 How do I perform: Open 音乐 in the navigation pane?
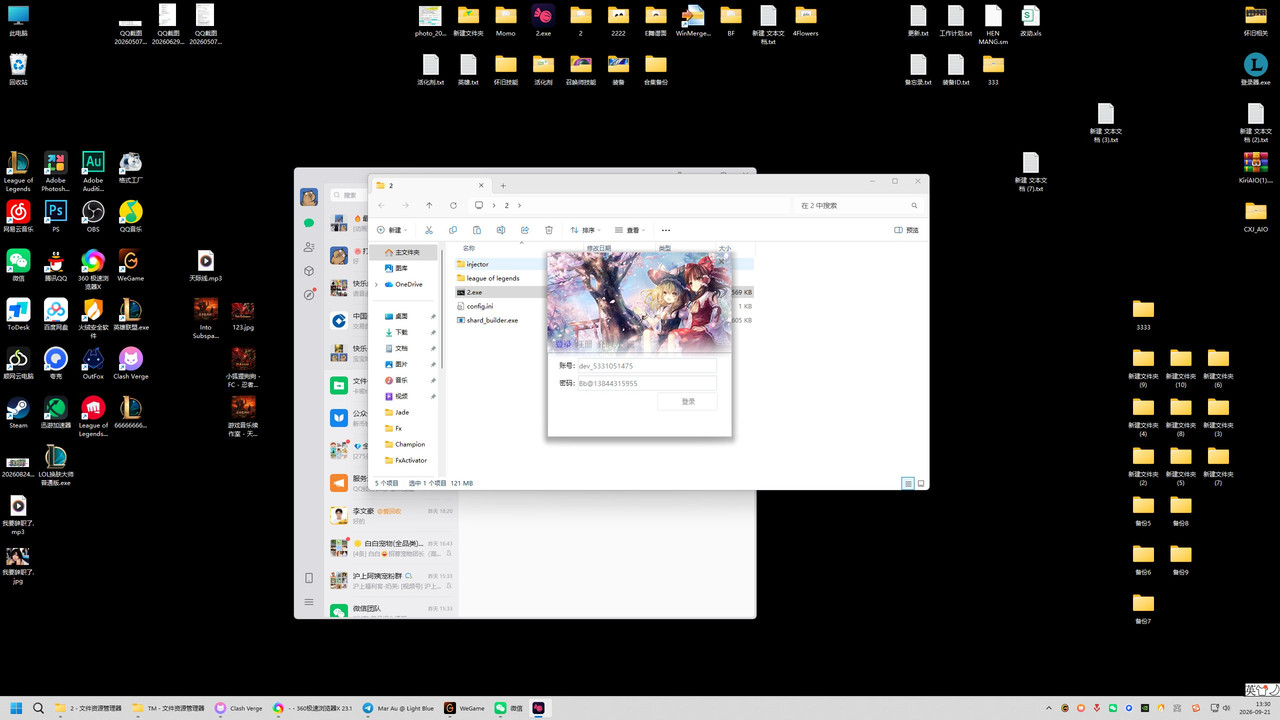click(401, 380)
